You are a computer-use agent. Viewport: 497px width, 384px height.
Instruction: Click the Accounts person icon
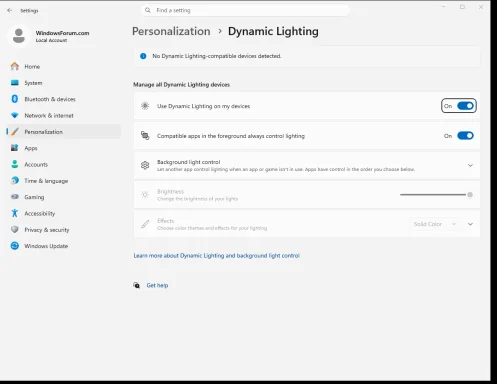pos(15,164)
